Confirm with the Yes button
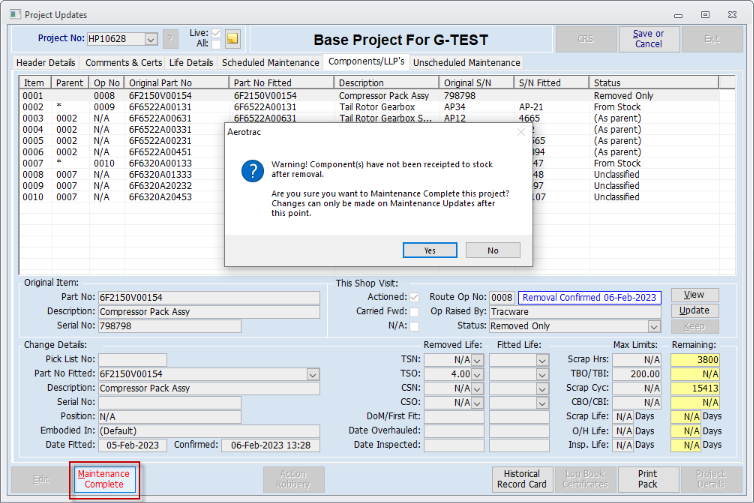 point(430,251)
